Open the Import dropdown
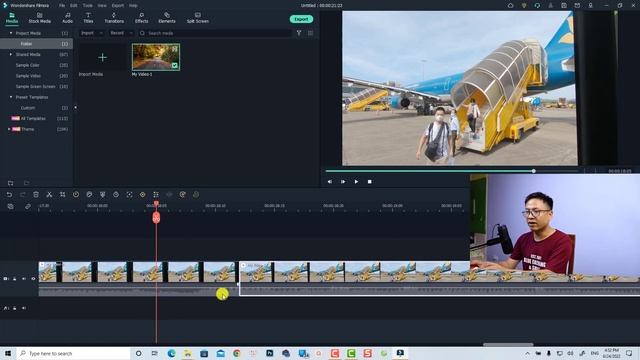 (x=91, y=33)
